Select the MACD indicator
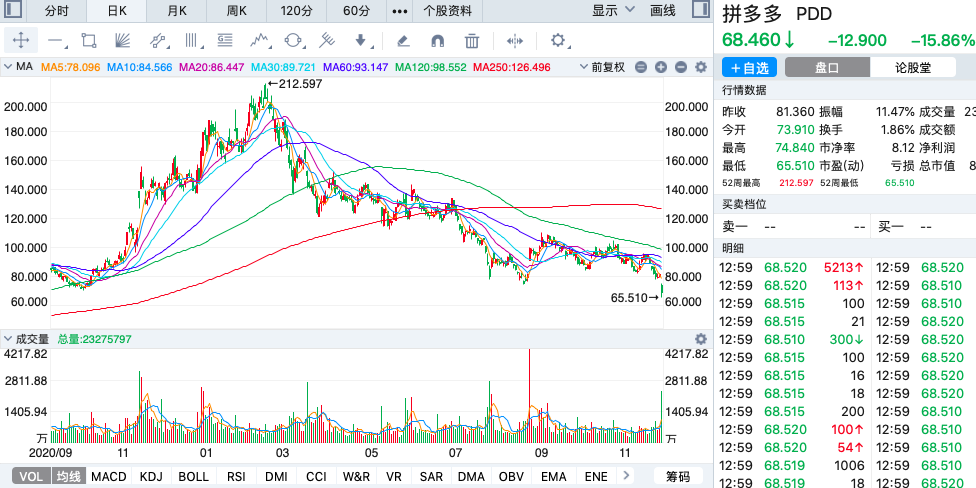This screenshot has width=976, height=488. pyautogui.click(x=109, y=477)
